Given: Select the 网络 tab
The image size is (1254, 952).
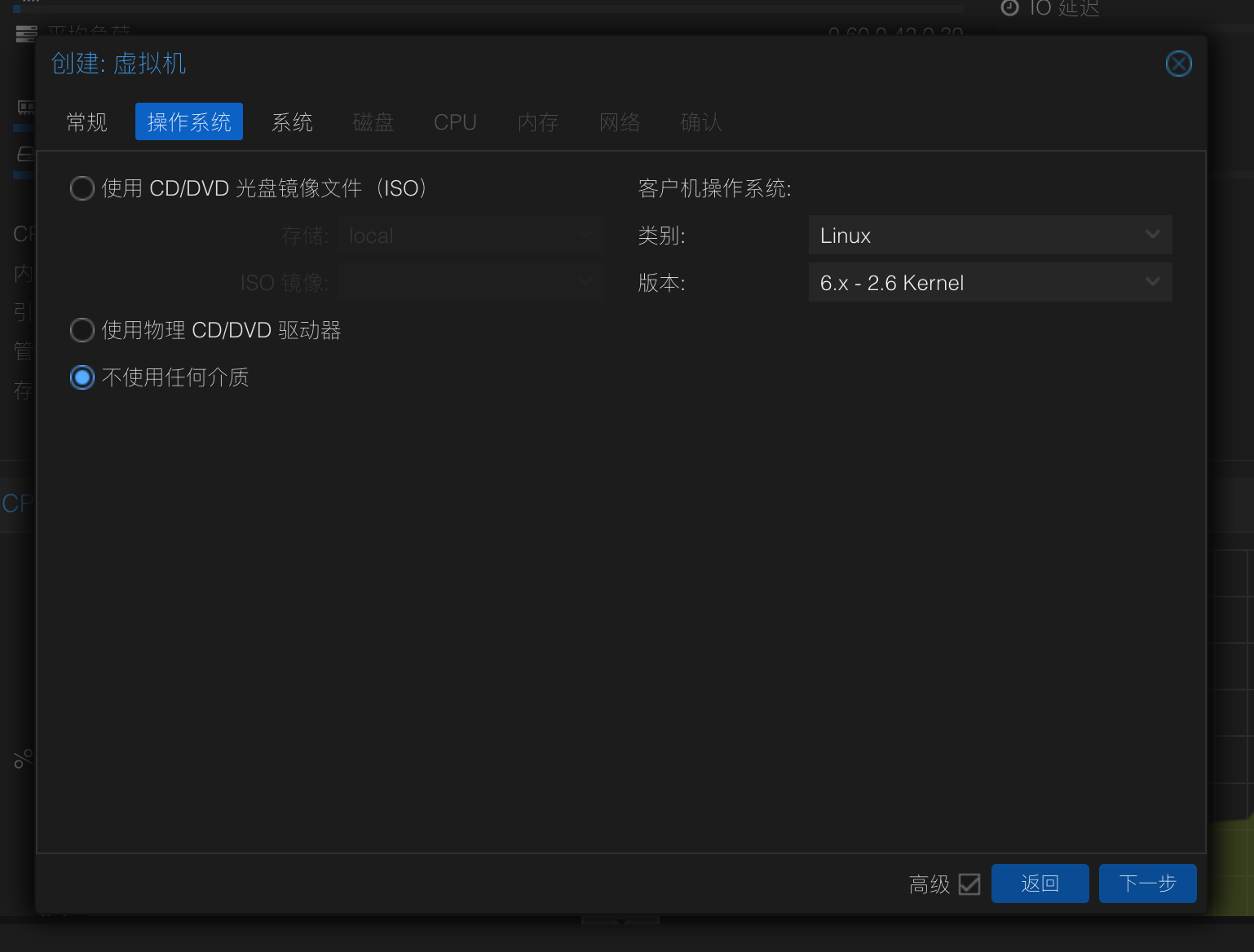Looking at the screenshot, I should [620, 122].
